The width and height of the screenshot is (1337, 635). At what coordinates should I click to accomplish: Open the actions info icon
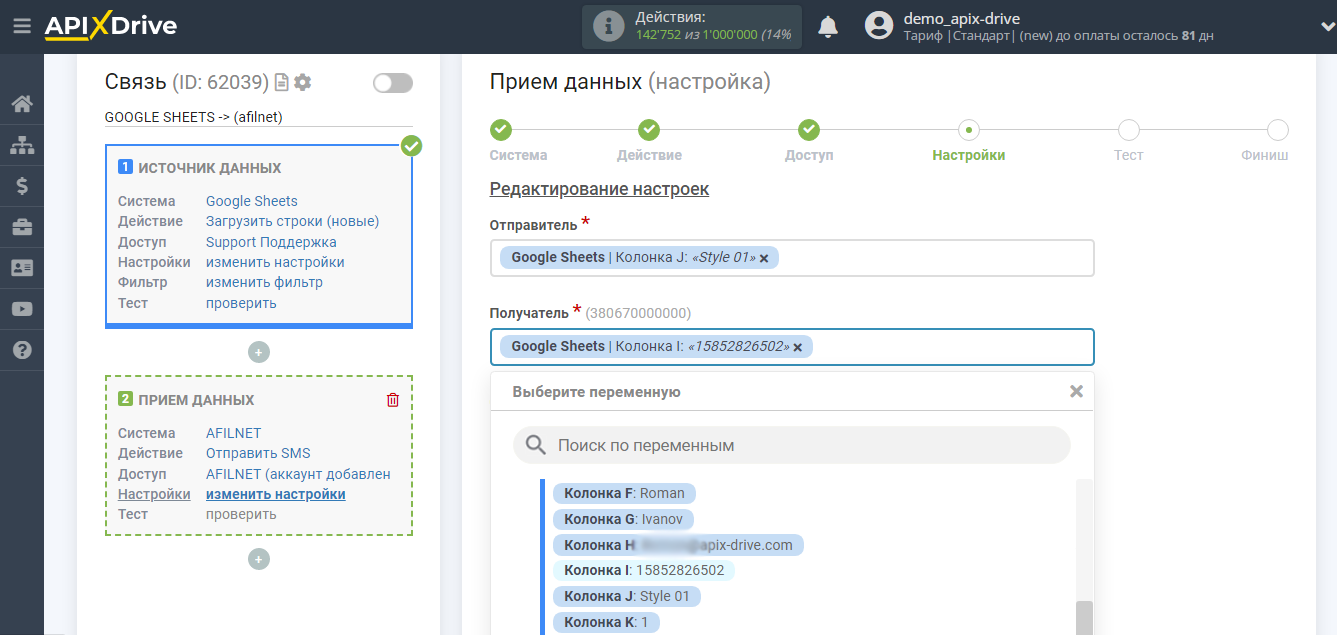[608, 27]
